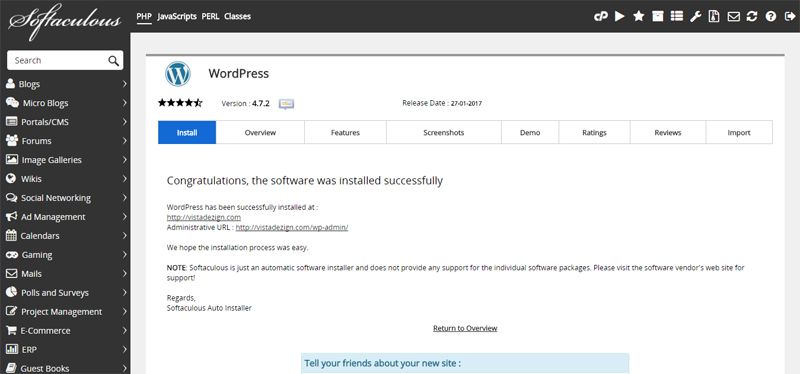Click the Calendars icon
800x374 pixels.
point(11,235)
